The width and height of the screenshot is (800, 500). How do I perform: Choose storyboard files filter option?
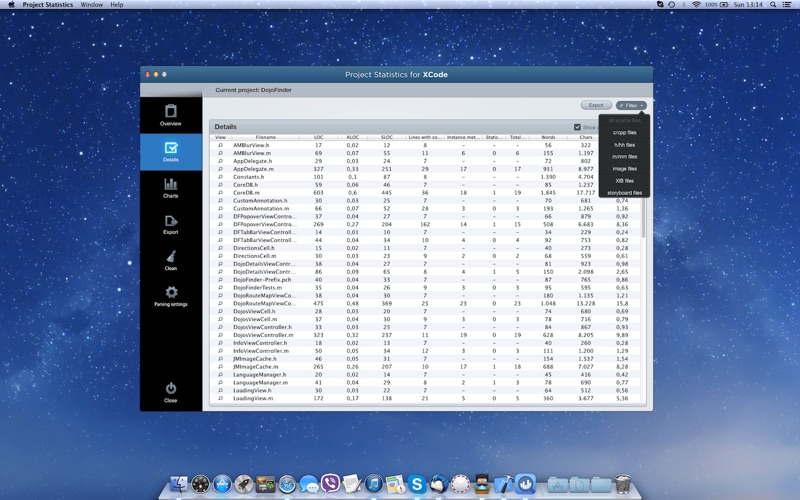(x=624, y=193)
